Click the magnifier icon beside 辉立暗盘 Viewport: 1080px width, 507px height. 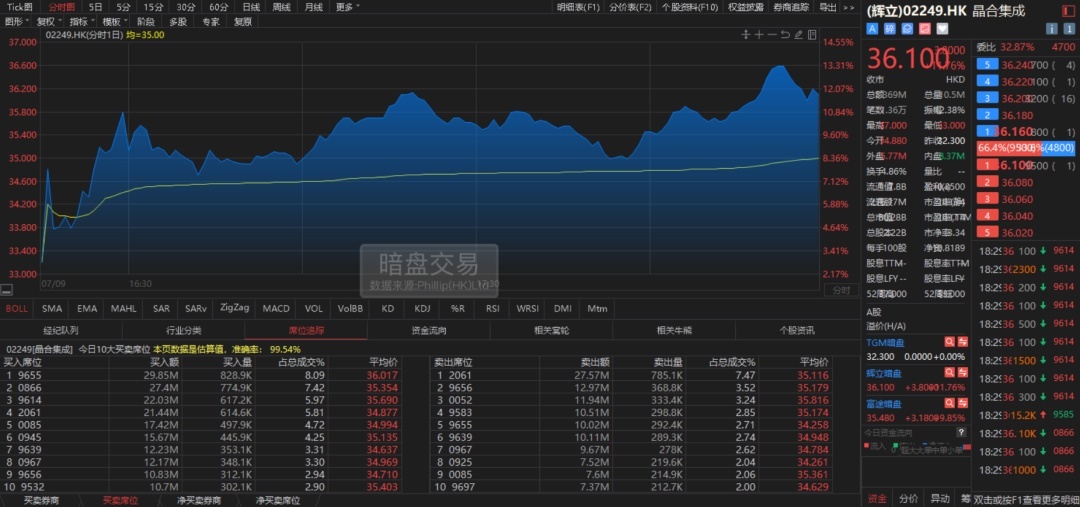point(950,373)
